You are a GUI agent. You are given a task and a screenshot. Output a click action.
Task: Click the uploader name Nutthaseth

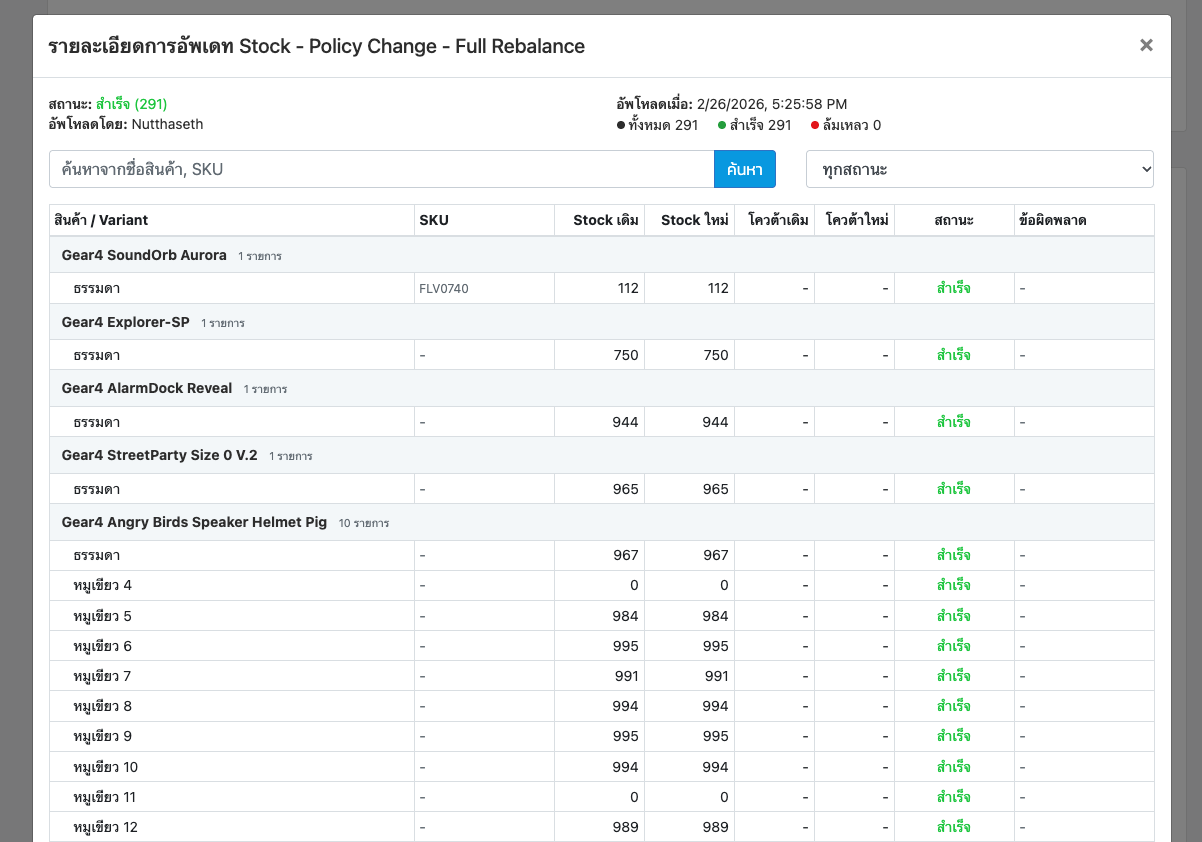coord(167,124)
